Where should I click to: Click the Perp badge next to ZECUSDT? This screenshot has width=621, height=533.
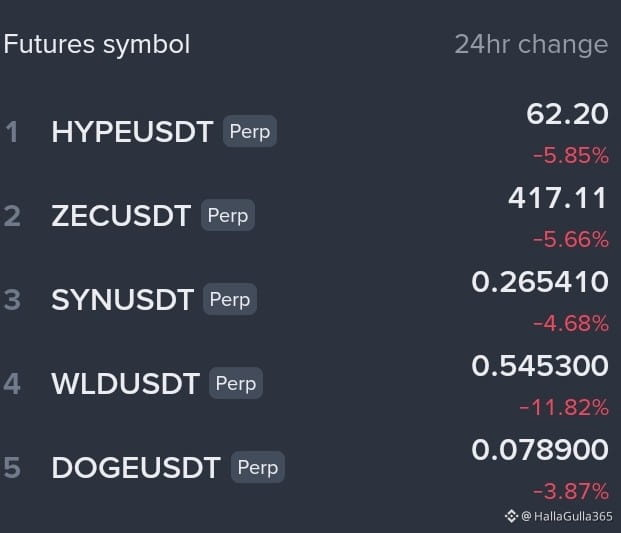(x=228, y=215)
